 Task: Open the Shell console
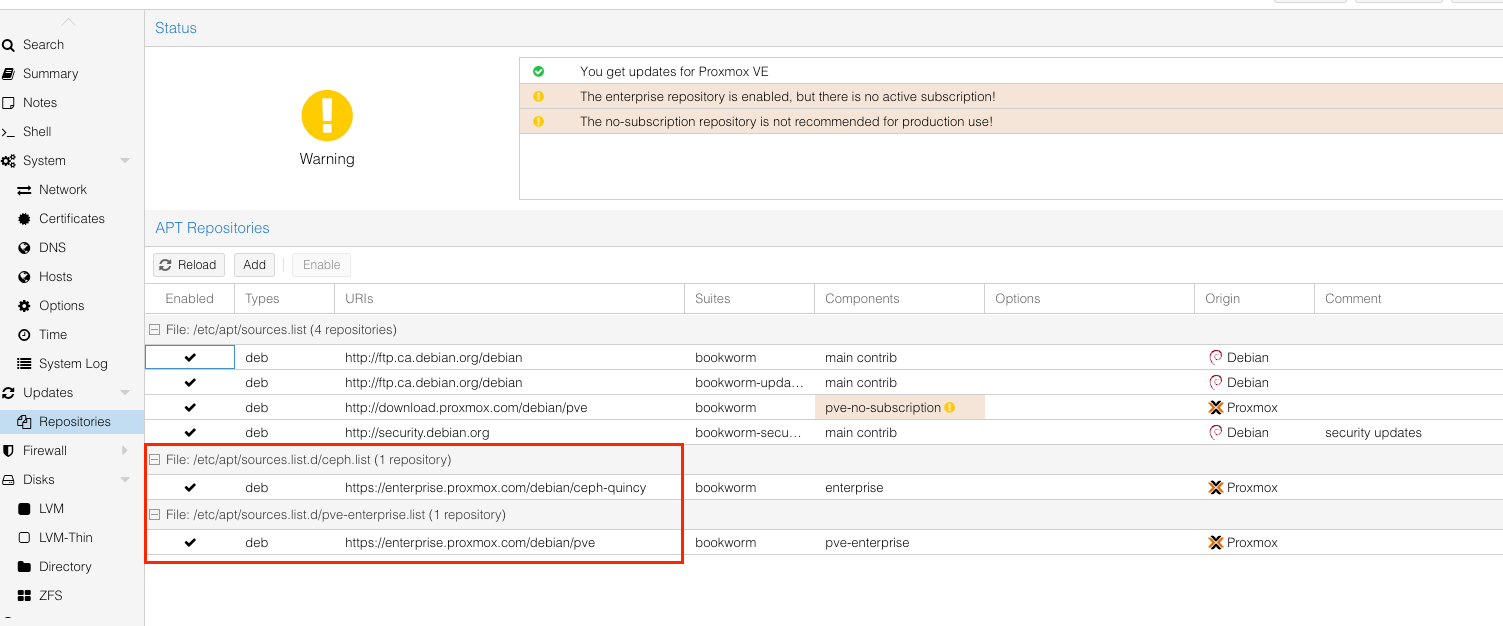click(37, 131)
